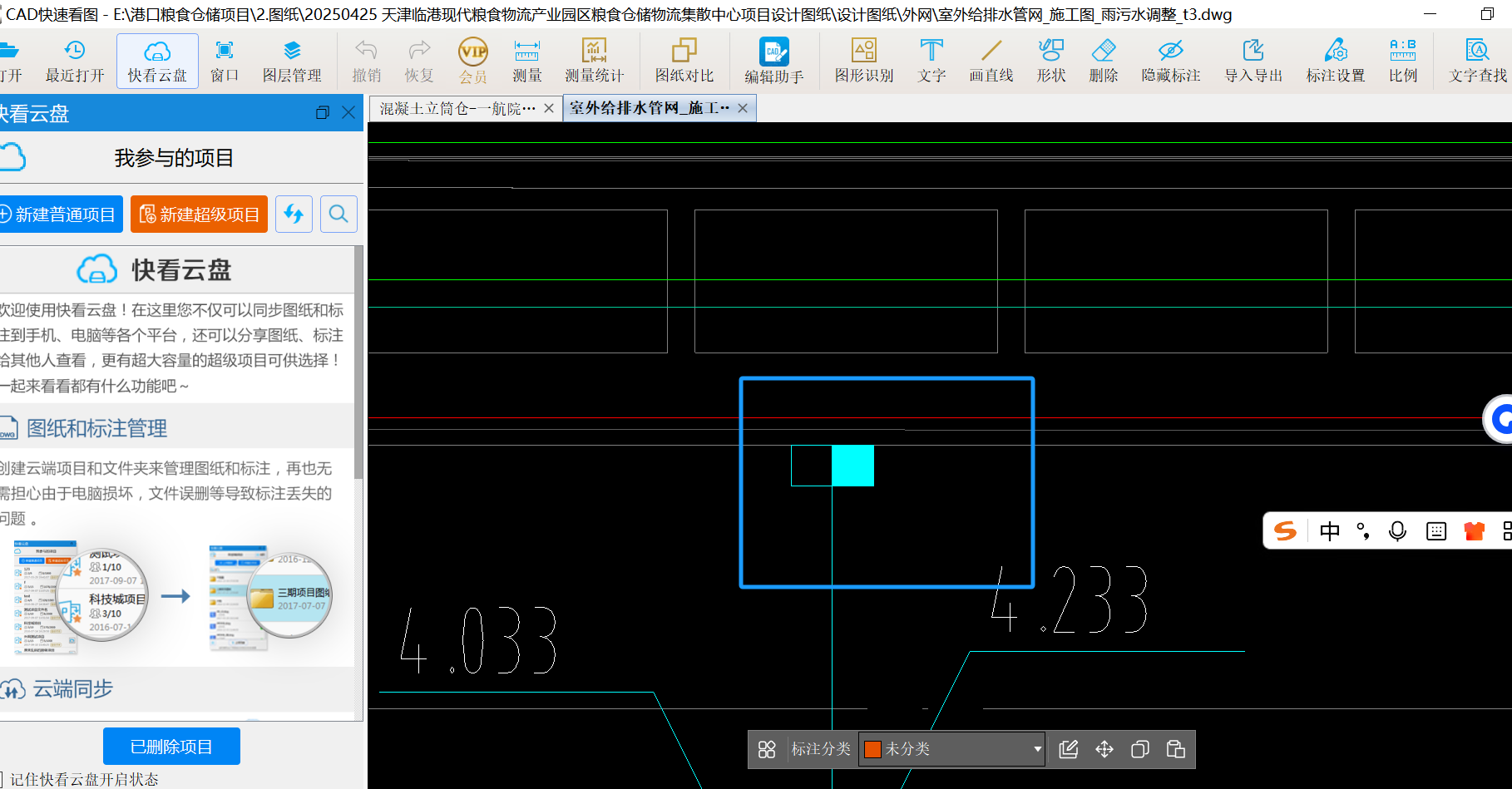The image size is (1512, 789).
Task: Open the 已删除项目 deleted projects button
Action: pos(171,747)
